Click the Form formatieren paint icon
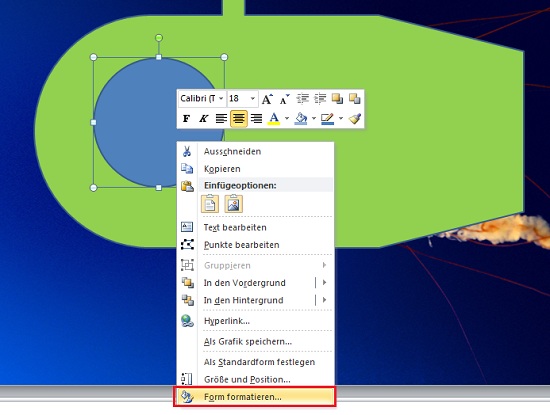This screenshot has height=415, width=550. pos(187,397)
